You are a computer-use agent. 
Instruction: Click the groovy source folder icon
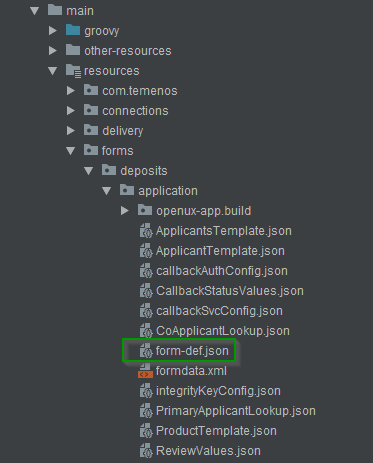(73, 30)
